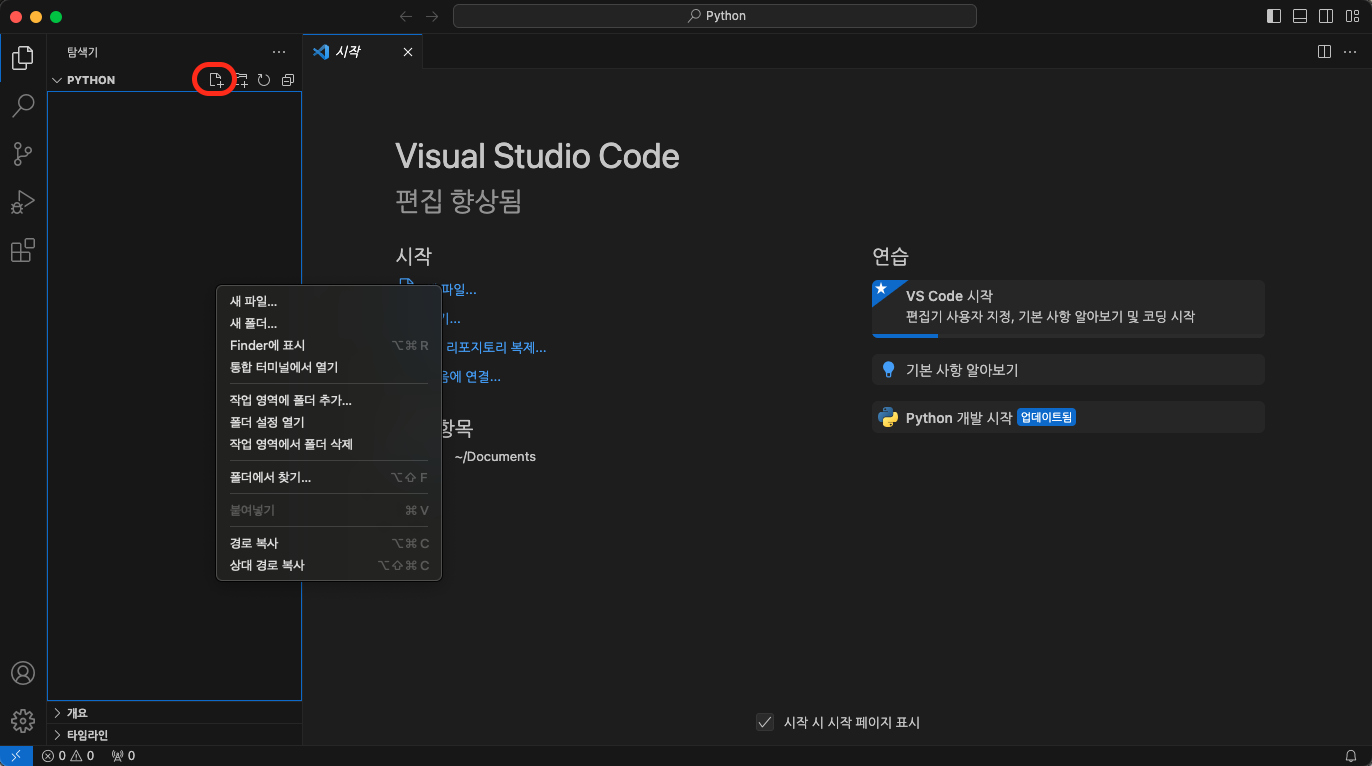
Task: Select 상대 경로 복사 in the context menu
Action: (329, 565)
